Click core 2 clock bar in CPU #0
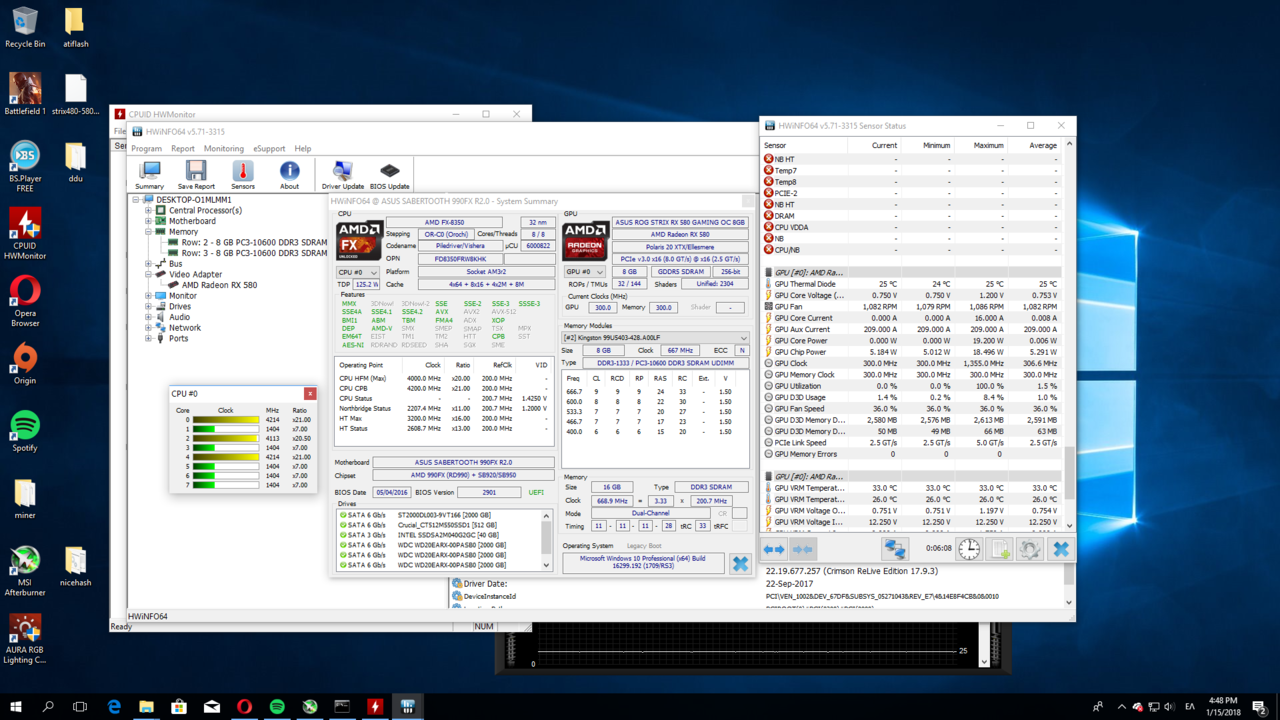Viewport: 1280px width, 720px height. pyautogui.click(x=226, y=438)
